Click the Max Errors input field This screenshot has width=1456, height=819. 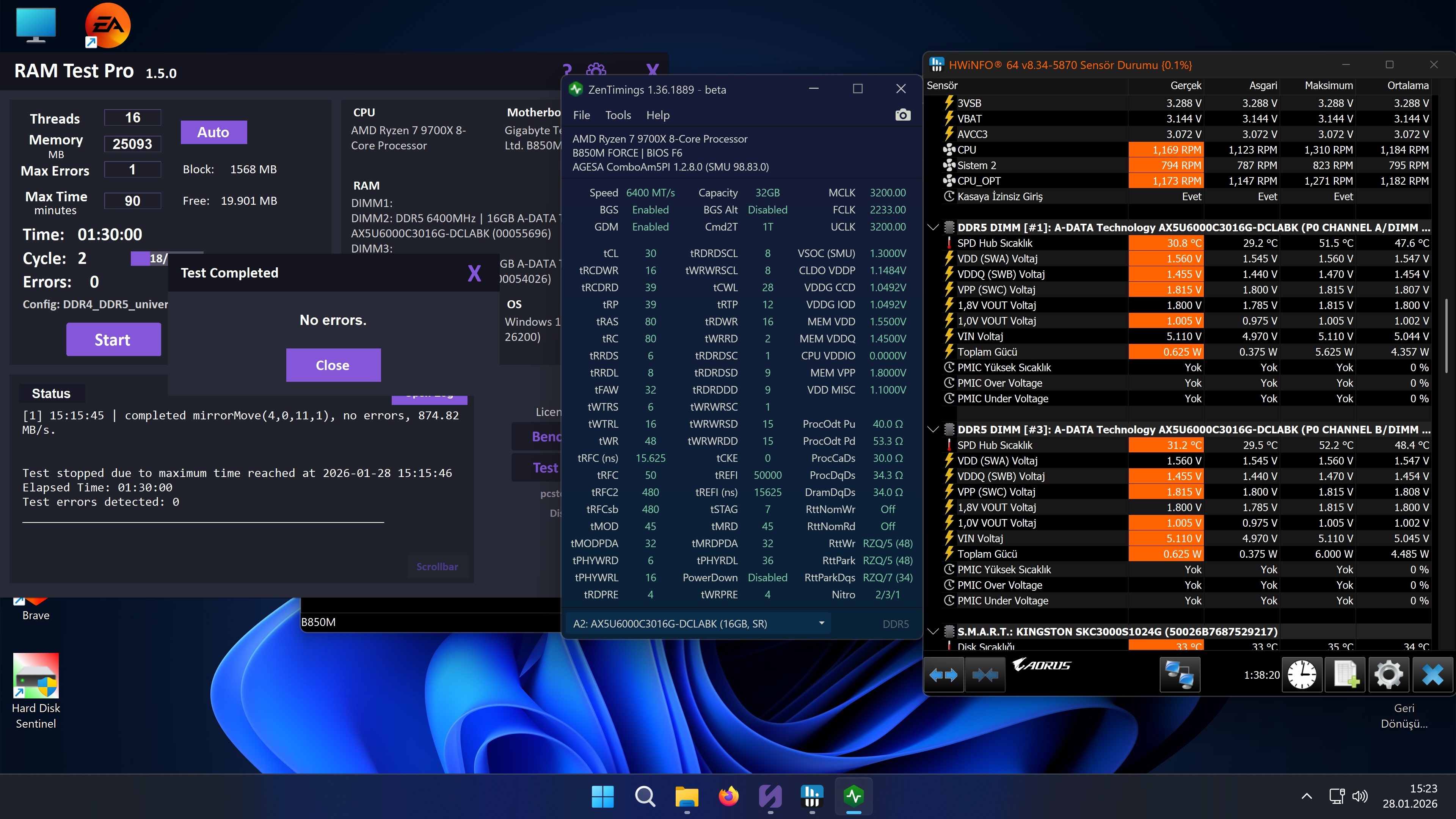click(132, 169)
